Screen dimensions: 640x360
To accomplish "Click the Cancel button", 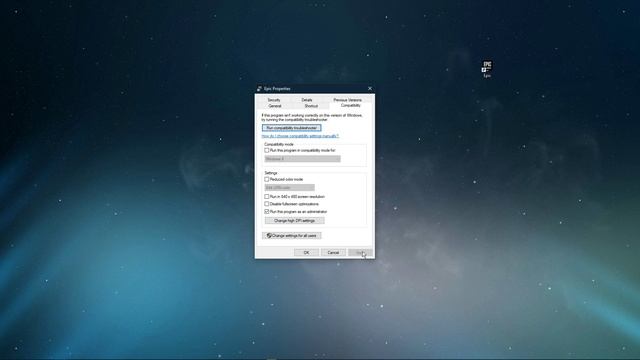I will coord(333,253).
